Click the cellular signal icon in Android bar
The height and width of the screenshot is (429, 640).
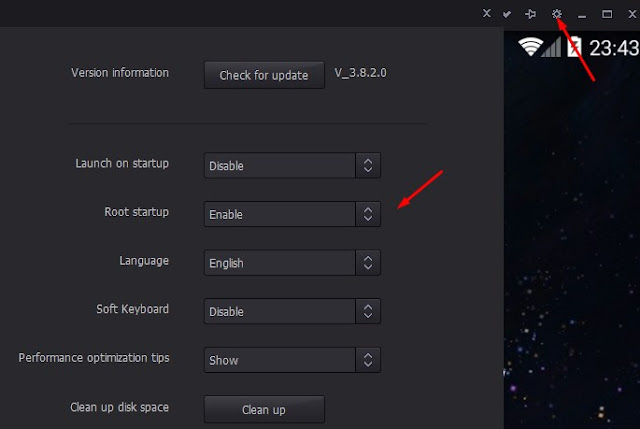(551, 47)
